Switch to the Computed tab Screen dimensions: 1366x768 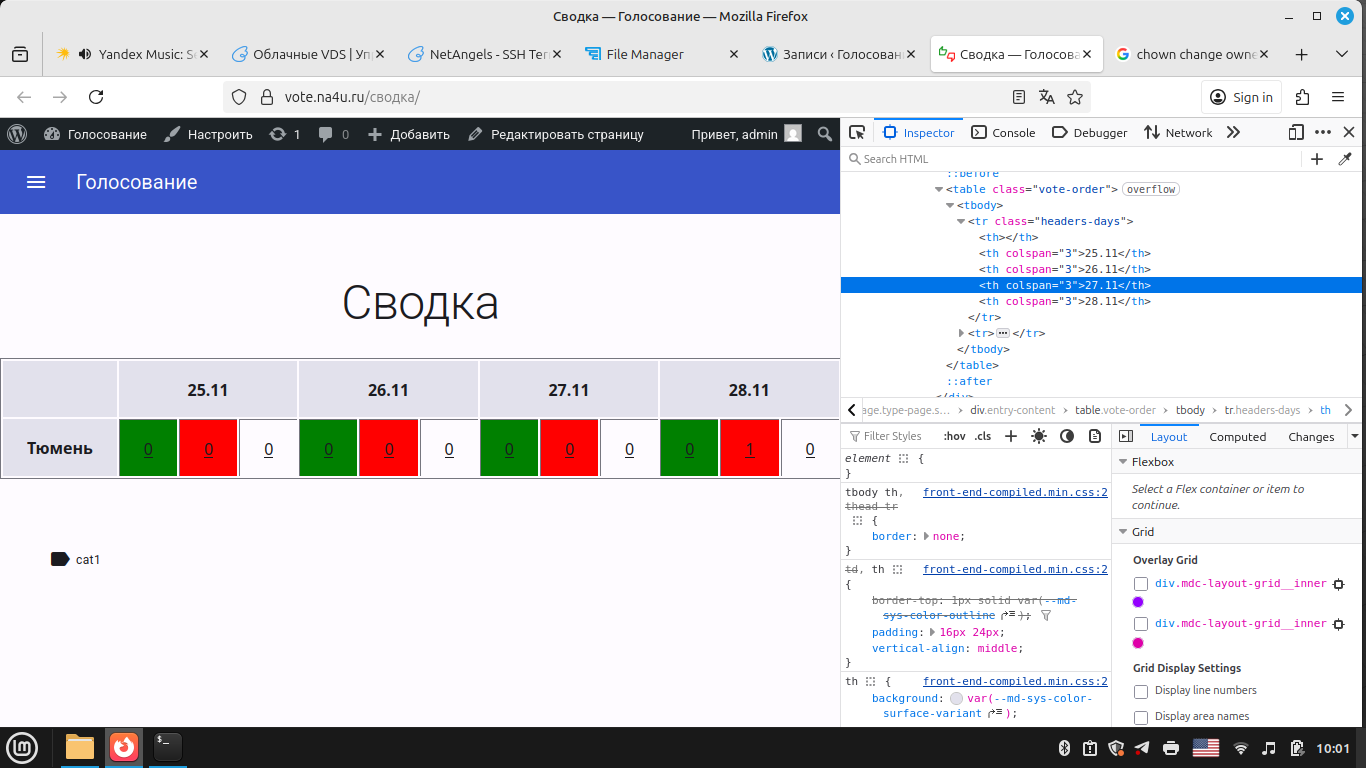pyautogui.click(x=1237, y=436)
